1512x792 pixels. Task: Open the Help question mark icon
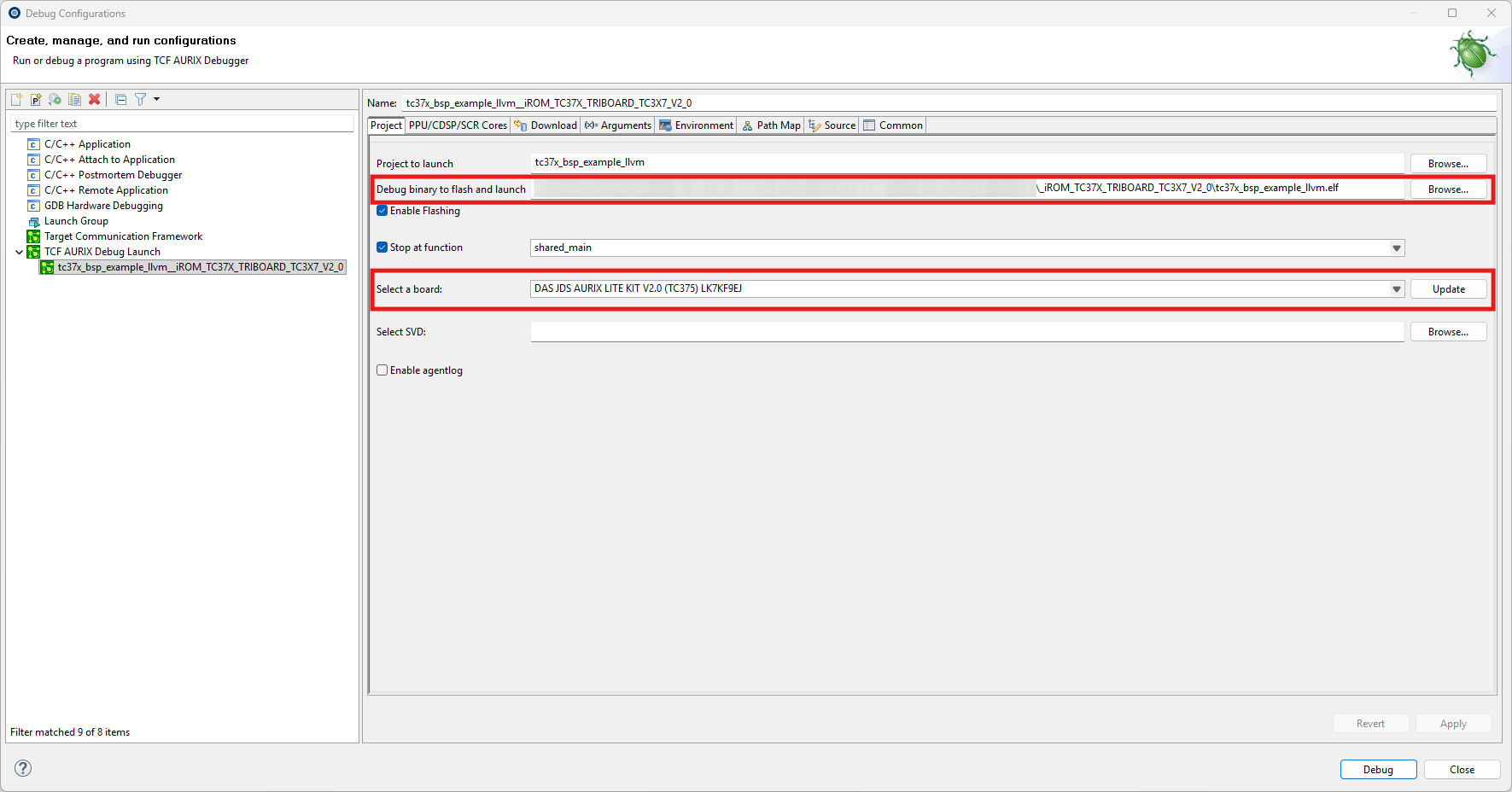[x=23, y=768]
